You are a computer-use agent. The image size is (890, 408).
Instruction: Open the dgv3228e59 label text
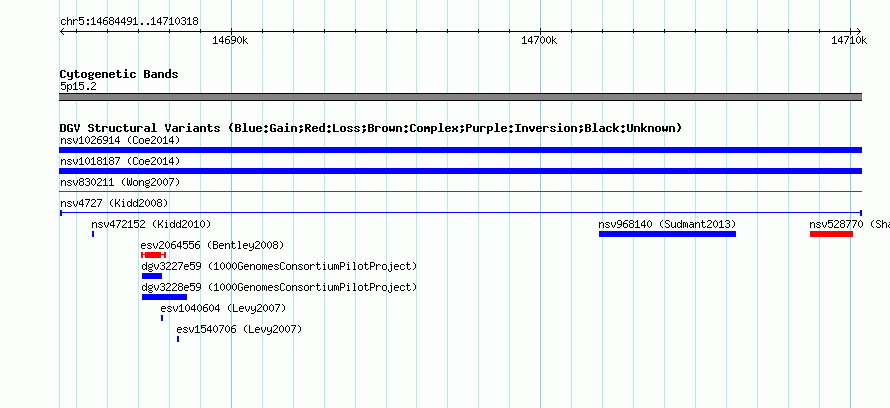[279, 287]
